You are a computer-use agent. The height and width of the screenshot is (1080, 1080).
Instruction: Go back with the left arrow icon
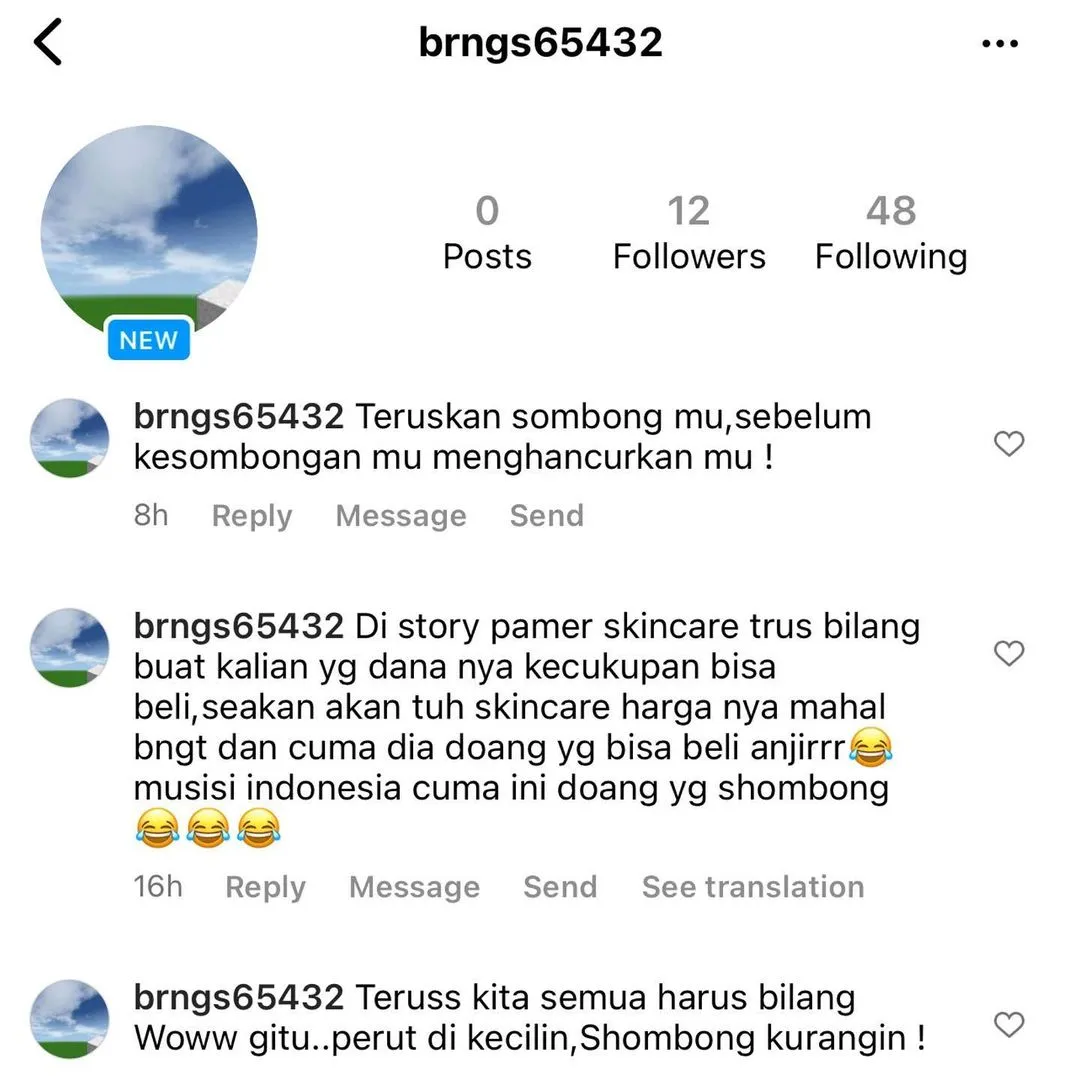pyautogui.click(x=48, y=42)
